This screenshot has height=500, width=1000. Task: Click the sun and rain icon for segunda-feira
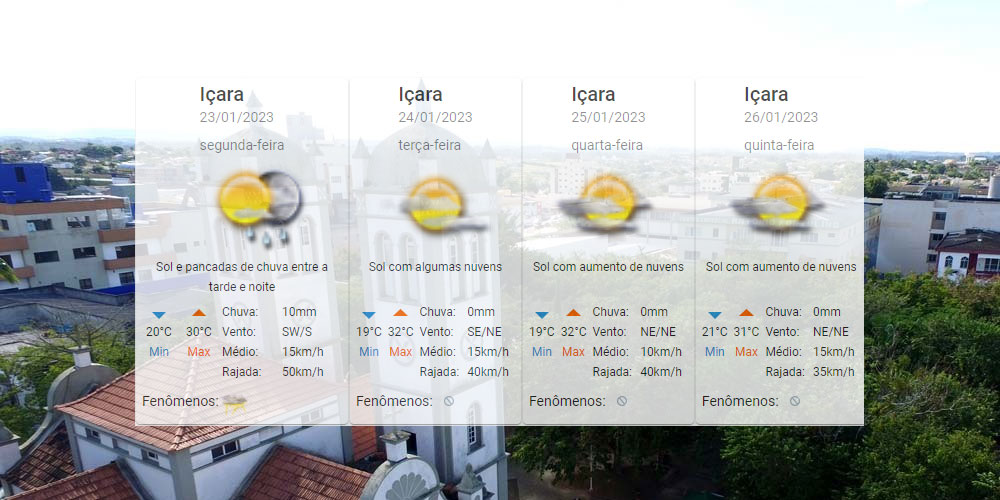point(260,203)
